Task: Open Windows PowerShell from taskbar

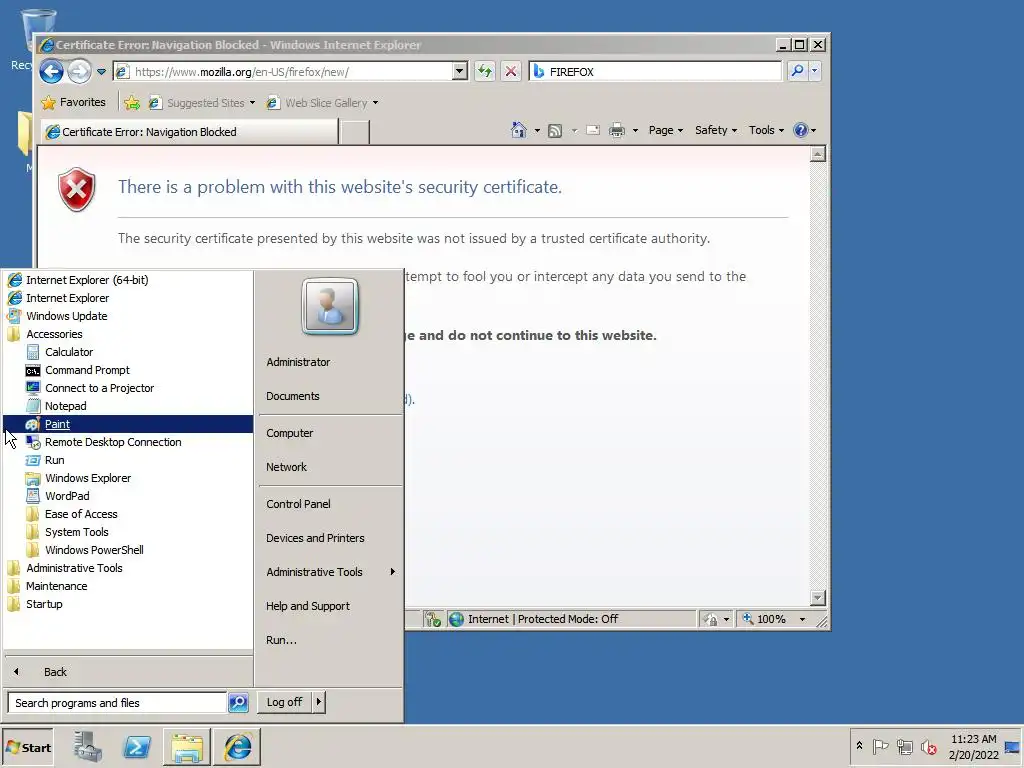Action: pyautogui.click(x=137, y=747)
